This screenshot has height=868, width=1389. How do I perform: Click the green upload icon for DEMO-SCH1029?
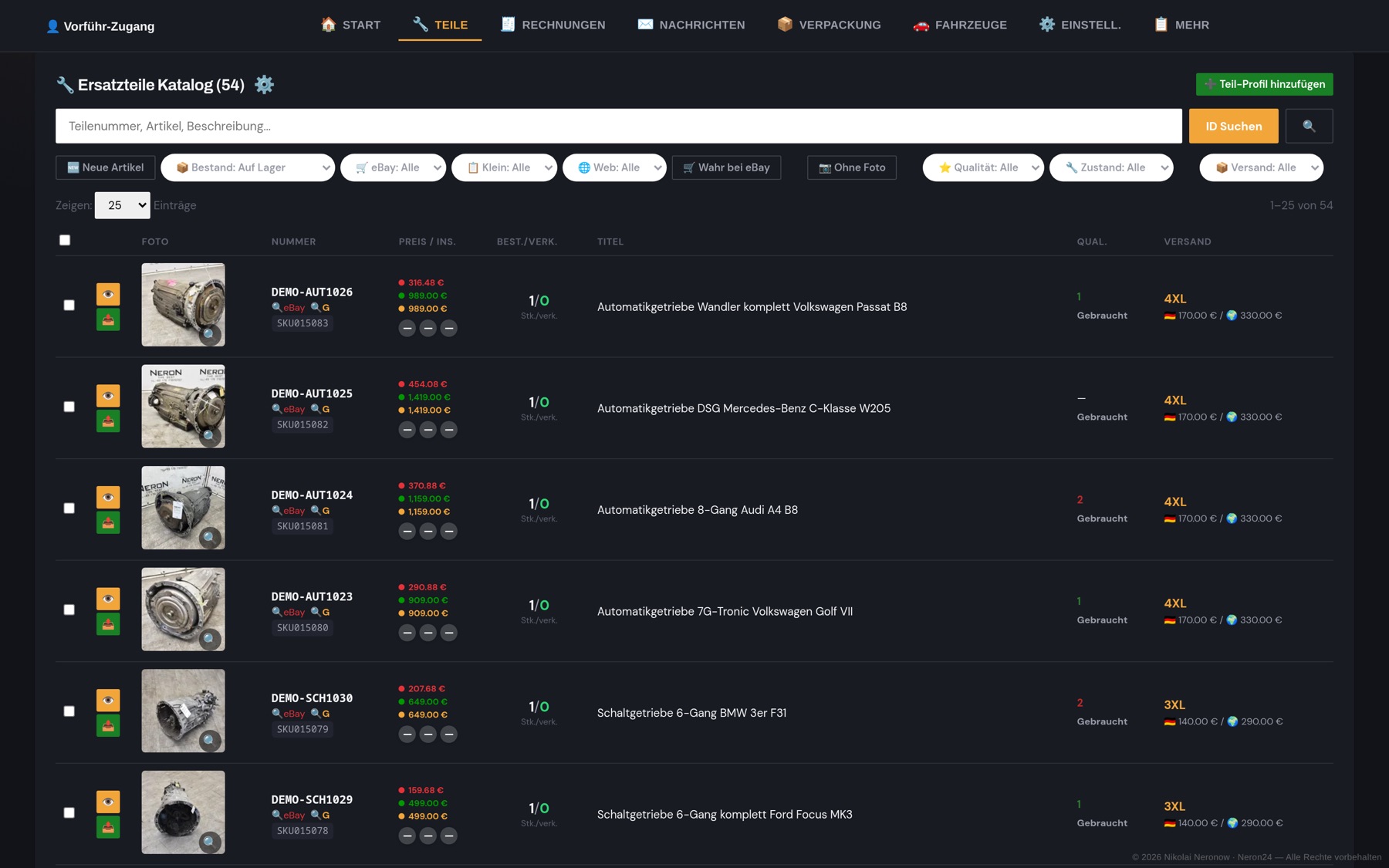pyautogui.click(x=108, y=827)
